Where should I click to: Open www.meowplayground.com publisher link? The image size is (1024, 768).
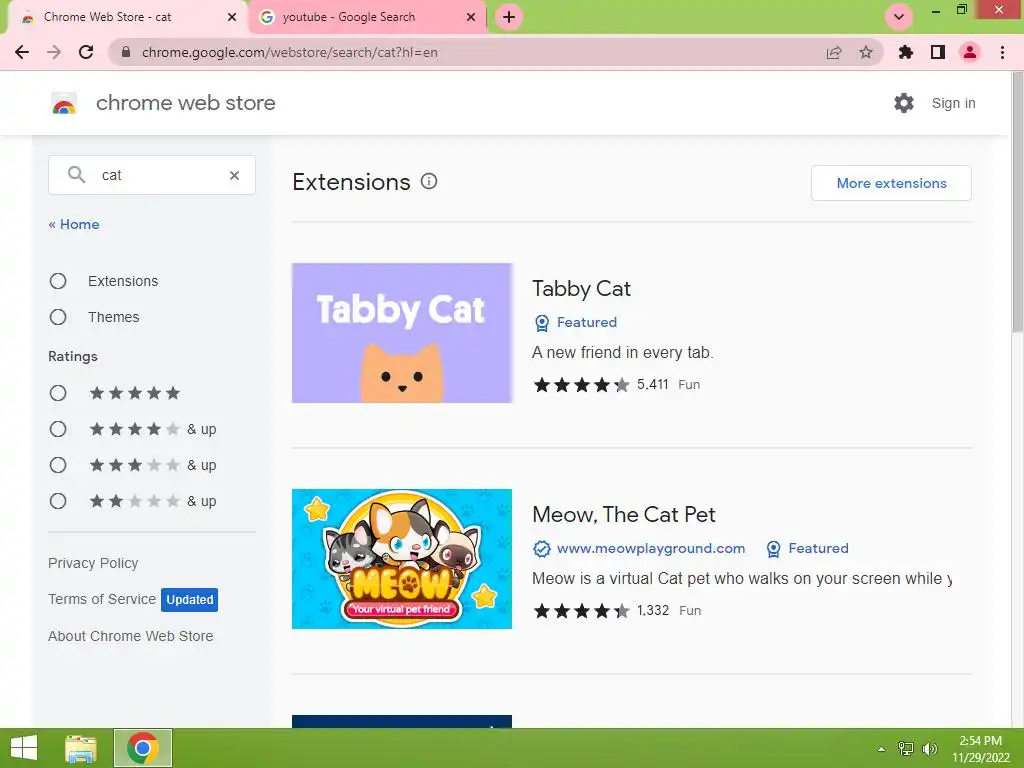tap(651, 549)
